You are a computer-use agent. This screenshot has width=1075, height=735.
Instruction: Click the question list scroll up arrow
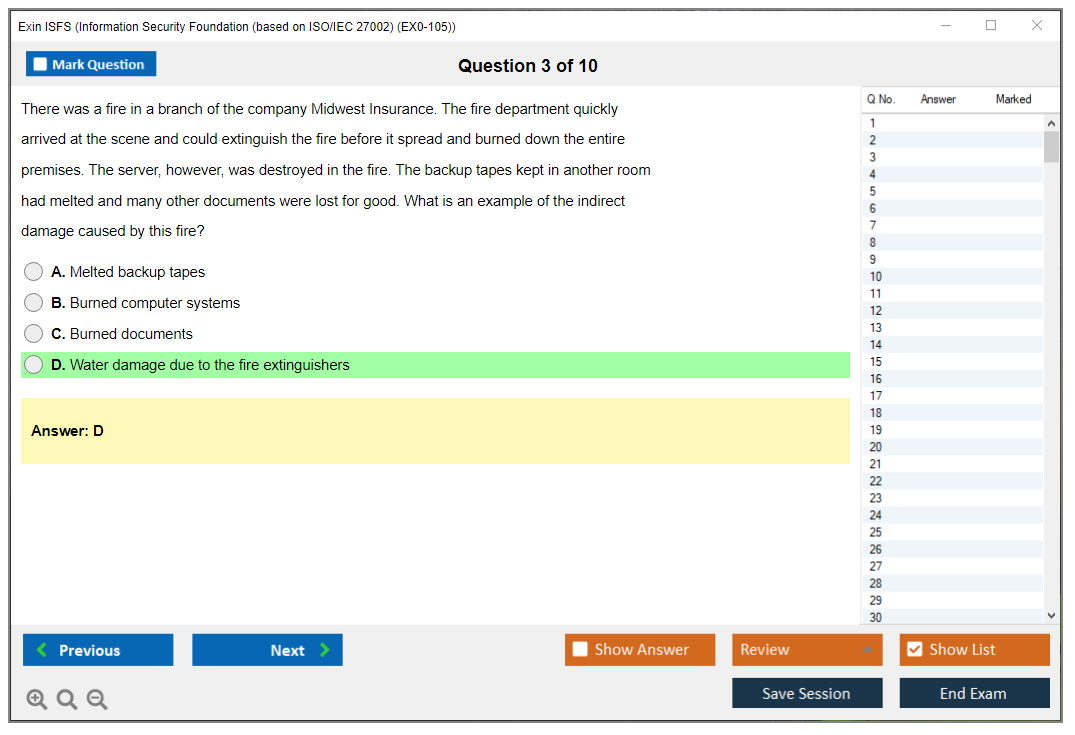tap(1051, 123)
